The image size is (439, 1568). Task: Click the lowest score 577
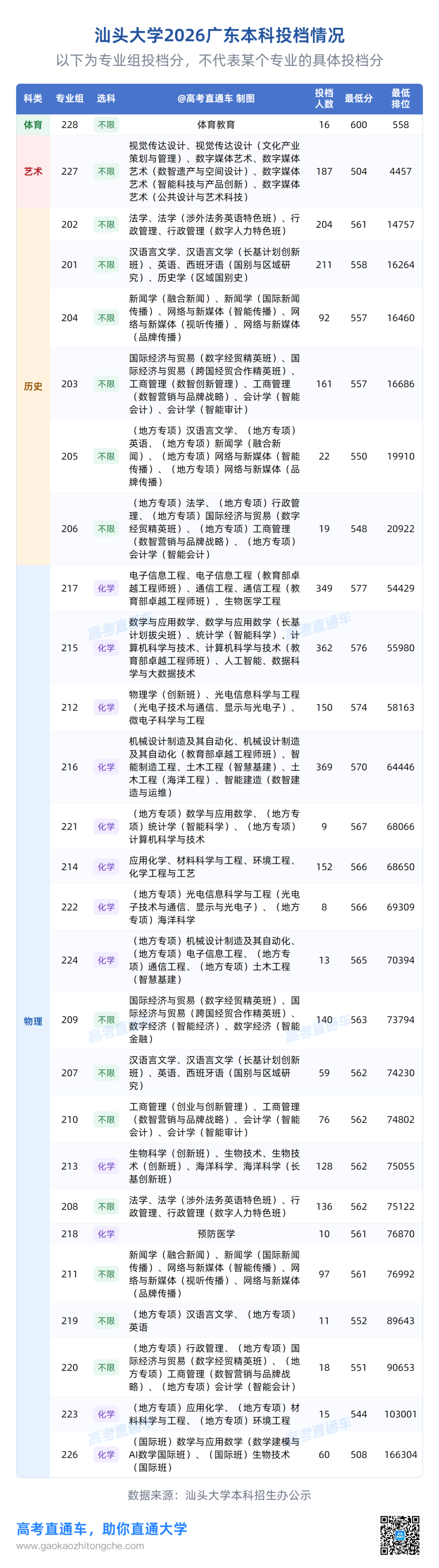tap(359, 588)
